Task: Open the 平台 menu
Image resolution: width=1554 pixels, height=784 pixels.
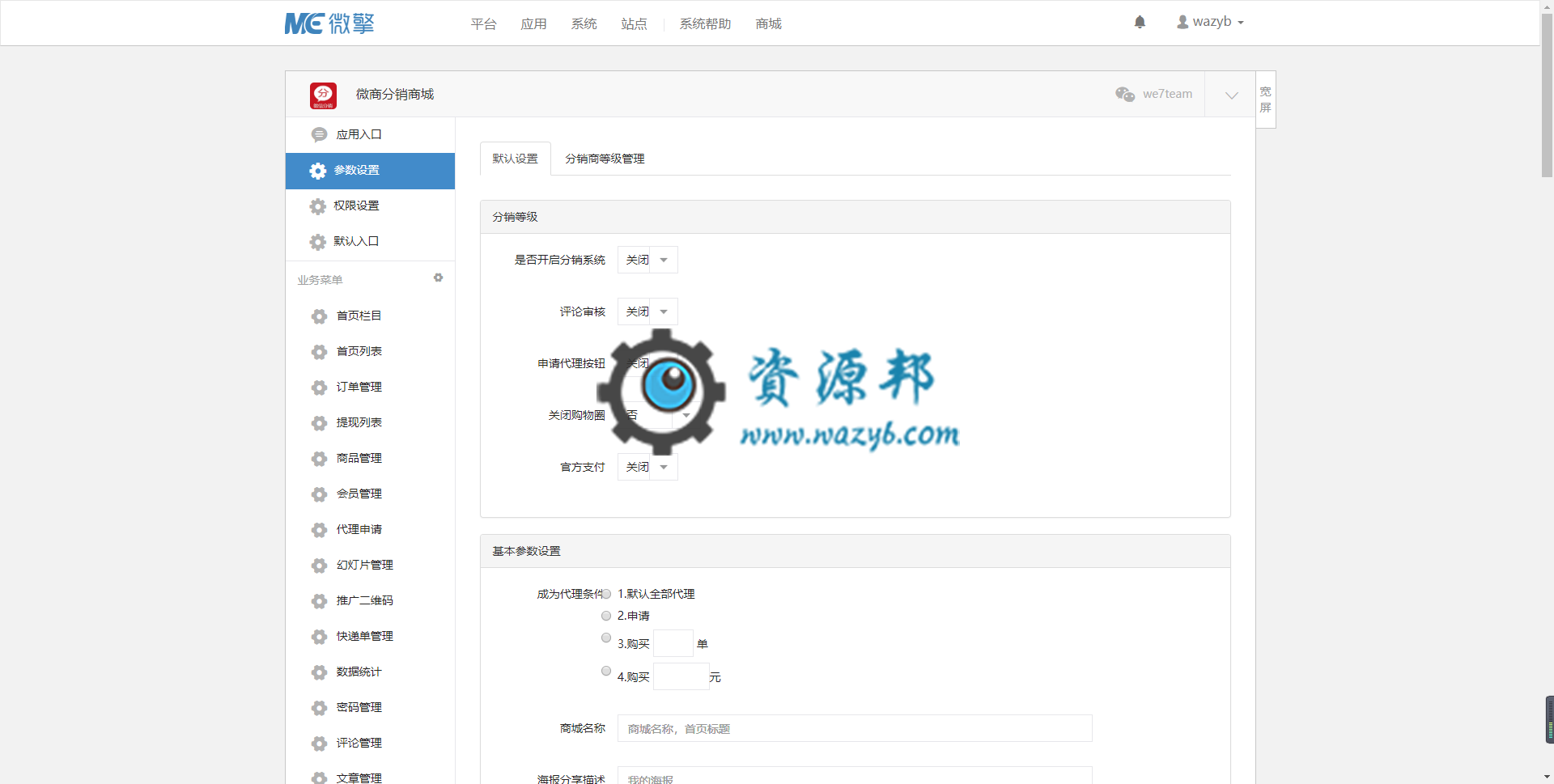Action: pyautogui.click(x=483, y=24)
